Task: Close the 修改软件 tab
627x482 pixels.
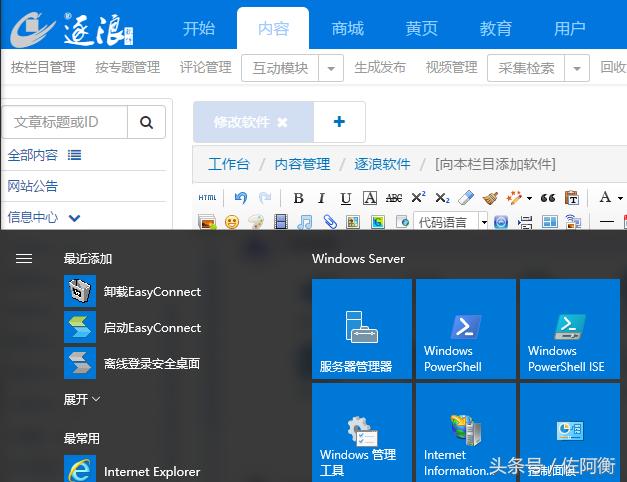Action: pos(282,122)
